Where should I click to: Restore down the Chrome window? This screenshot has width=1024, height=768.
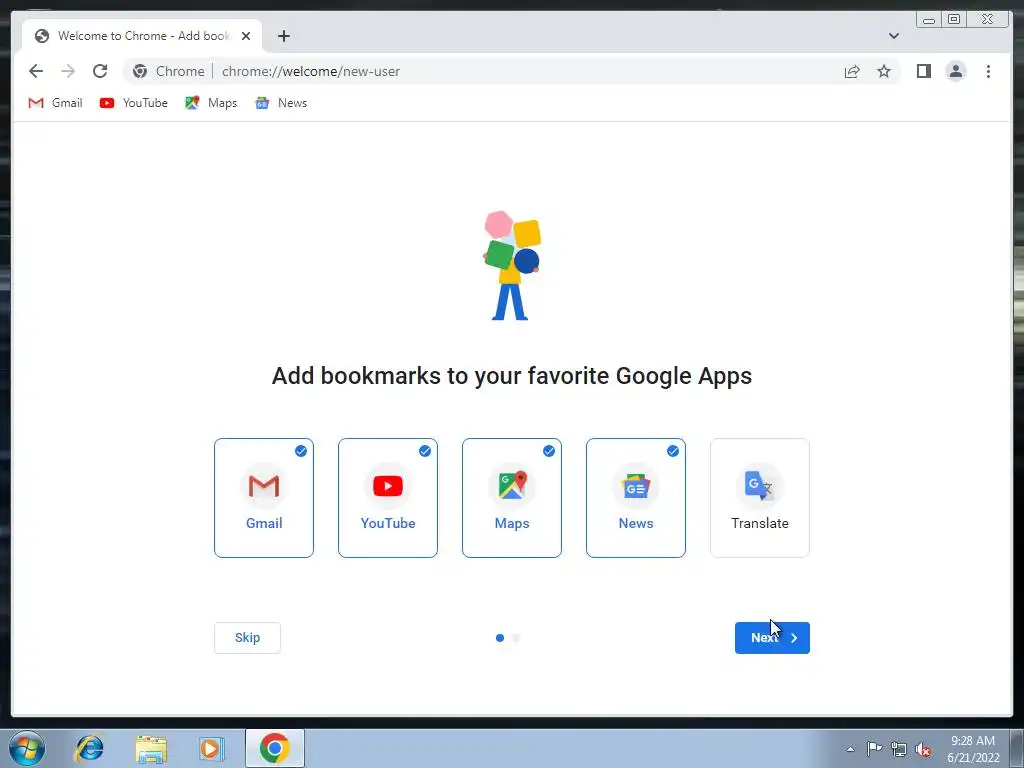(953, 20)
